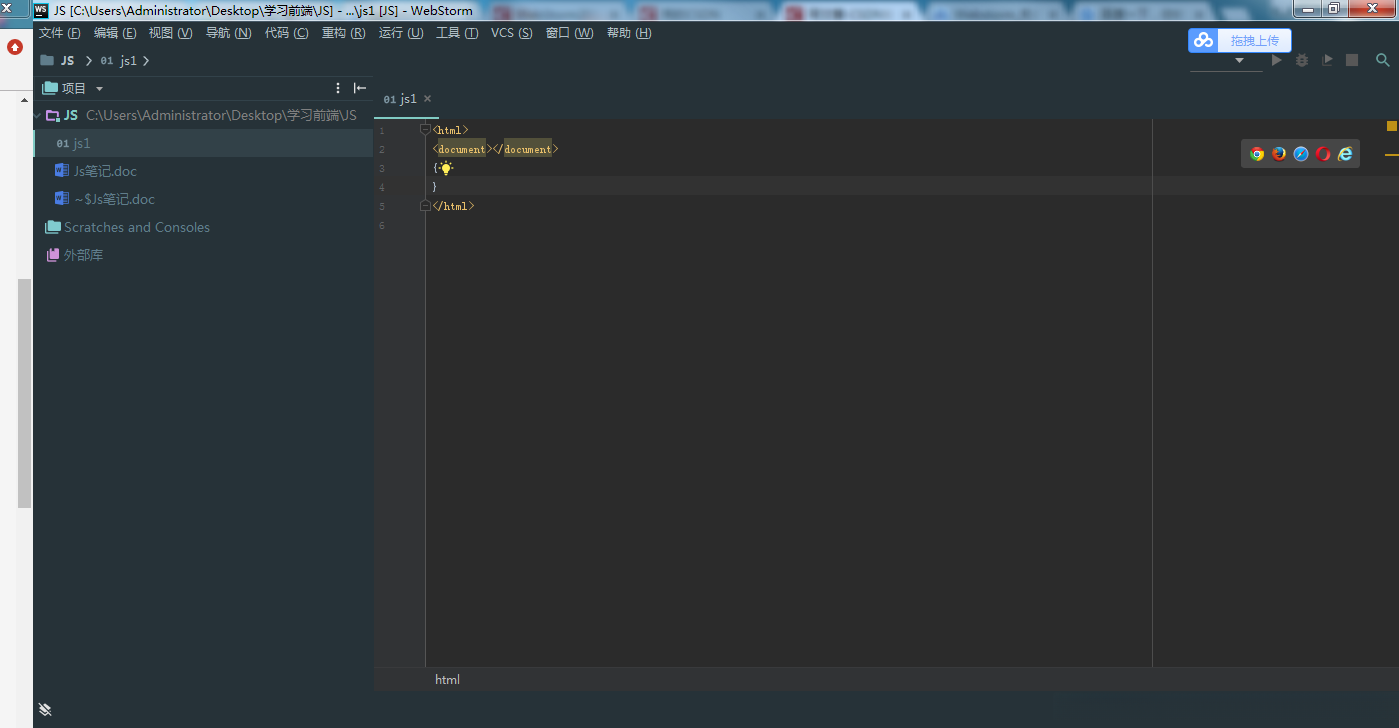This screenshot has height=728, width=1399.
Task: Collapse the JS project root folder
Action: pyautogui.click(x=38, y=116)
